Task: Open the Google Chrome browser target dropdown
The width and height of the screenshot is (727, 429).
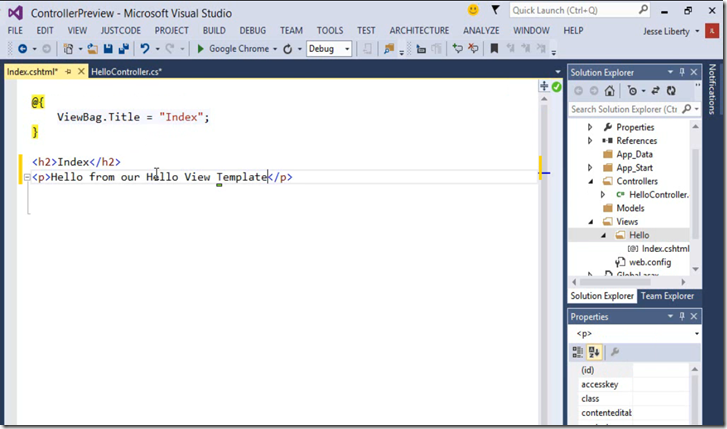Action: click(275, 49)
